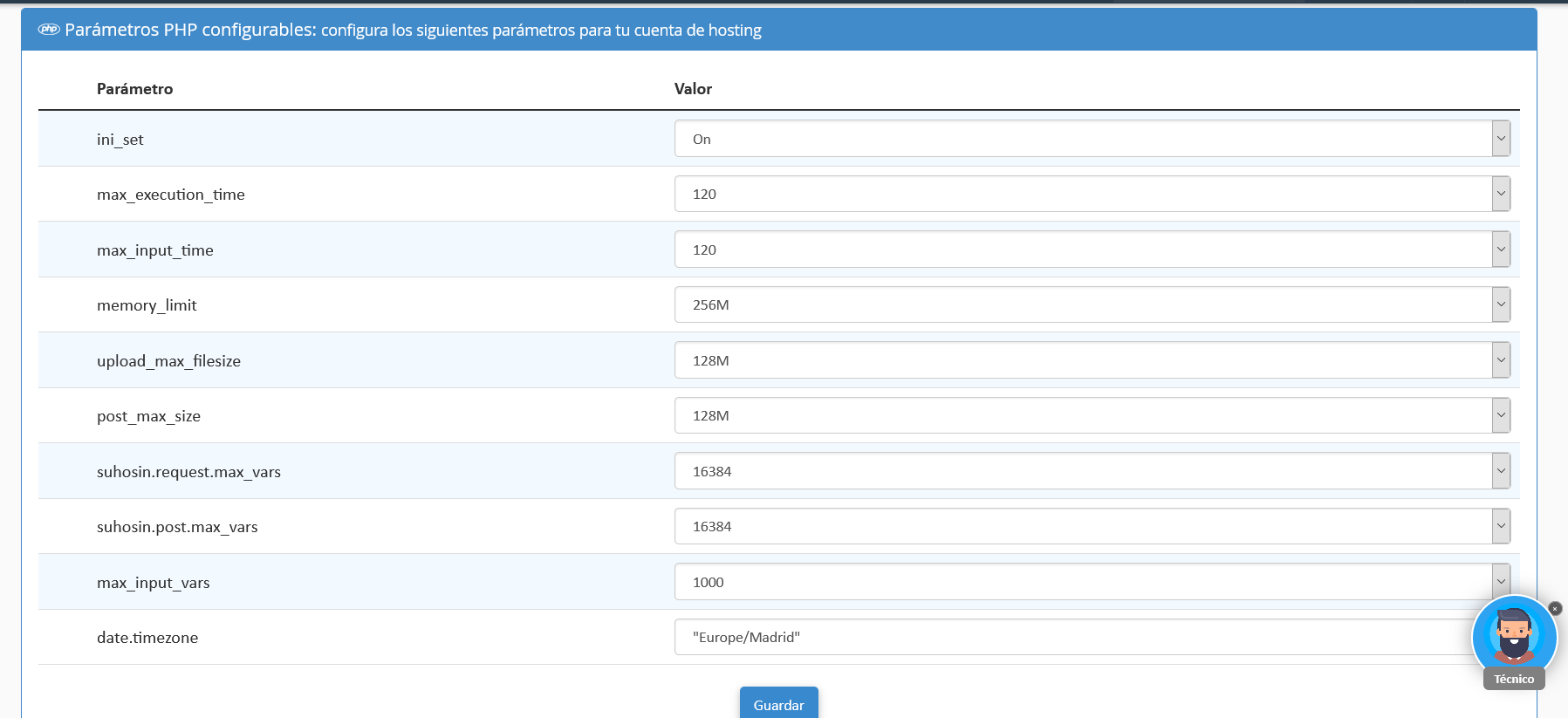
Task: Click the date.timezone label
Action: click(147, 638)
